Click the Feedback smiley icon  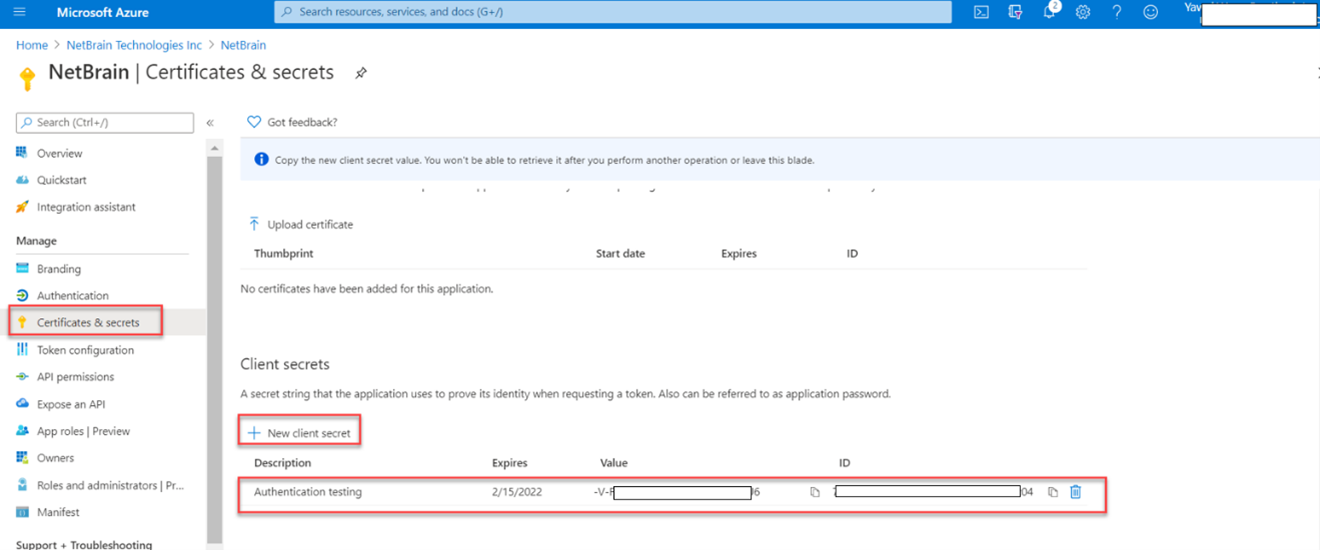1151,12
